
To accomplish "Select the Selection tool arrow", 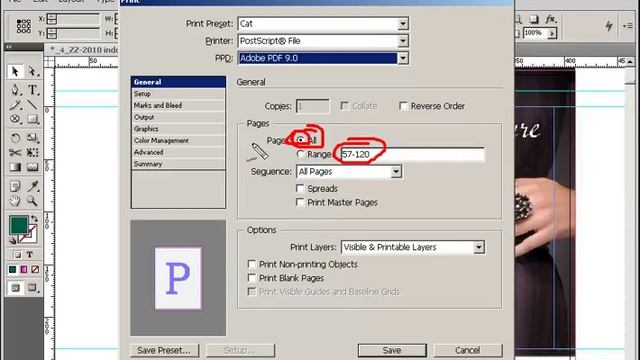I will tap(15, 71).
